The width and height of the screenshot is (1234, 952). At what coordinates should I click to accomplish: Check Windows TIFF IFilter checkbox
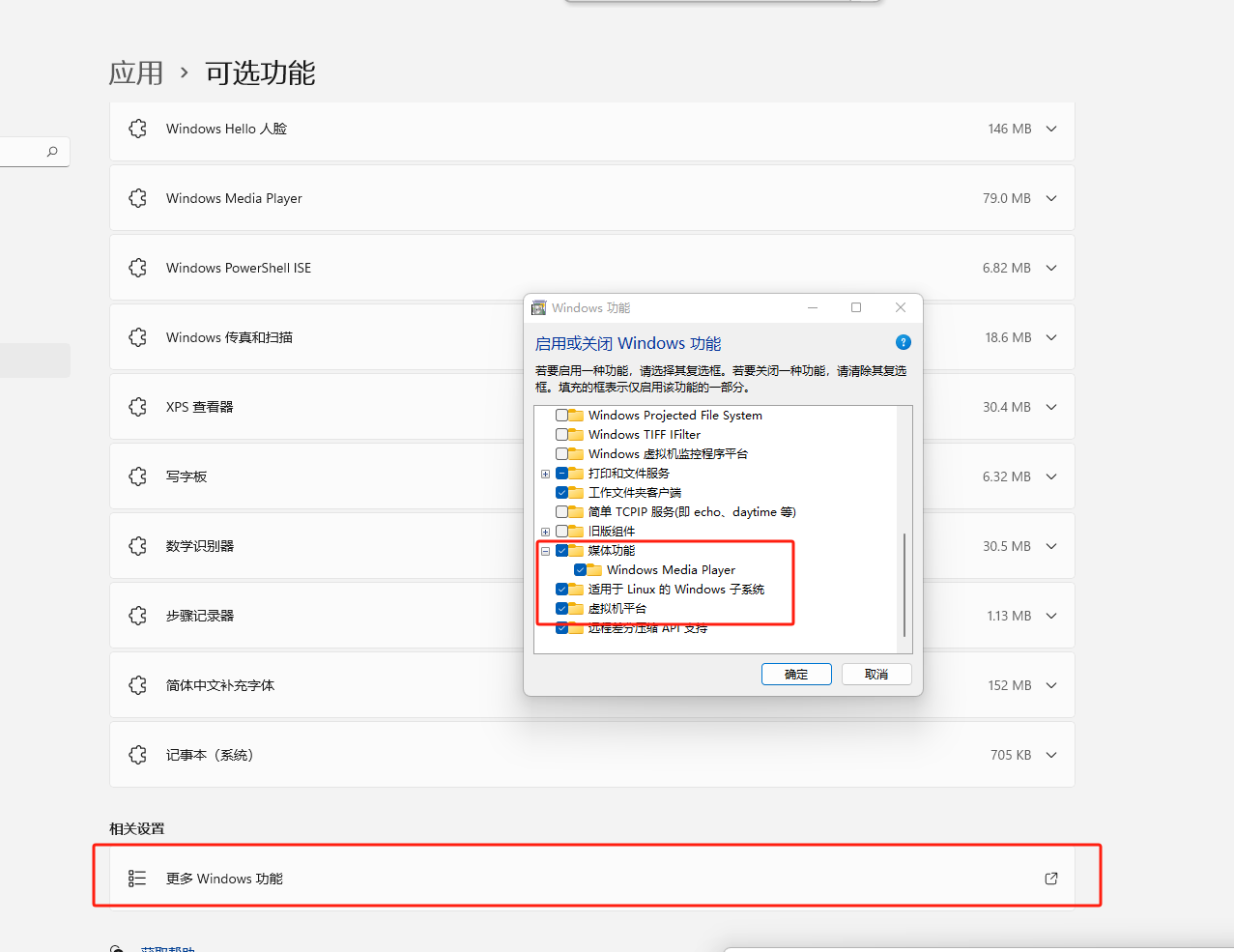click(x=561, y=434)
